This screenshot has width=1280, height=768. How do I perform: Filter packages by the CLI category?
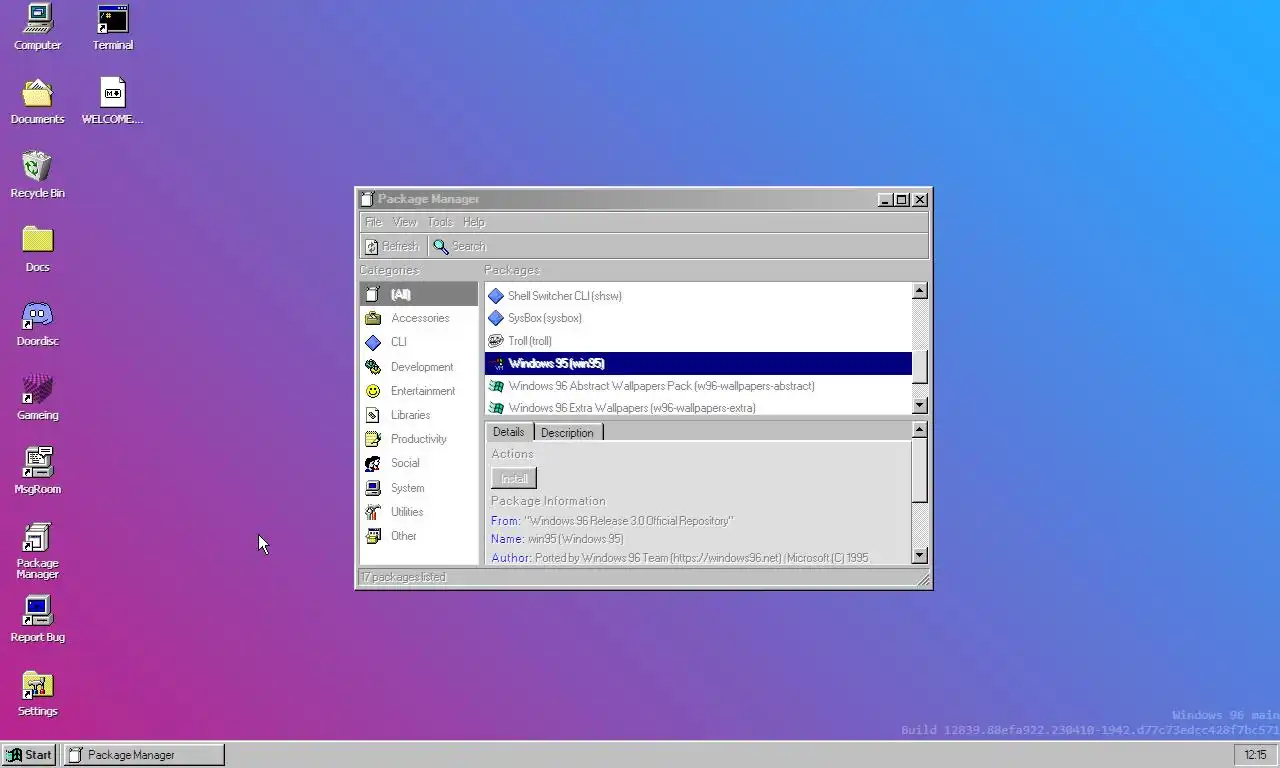(419, 342)
